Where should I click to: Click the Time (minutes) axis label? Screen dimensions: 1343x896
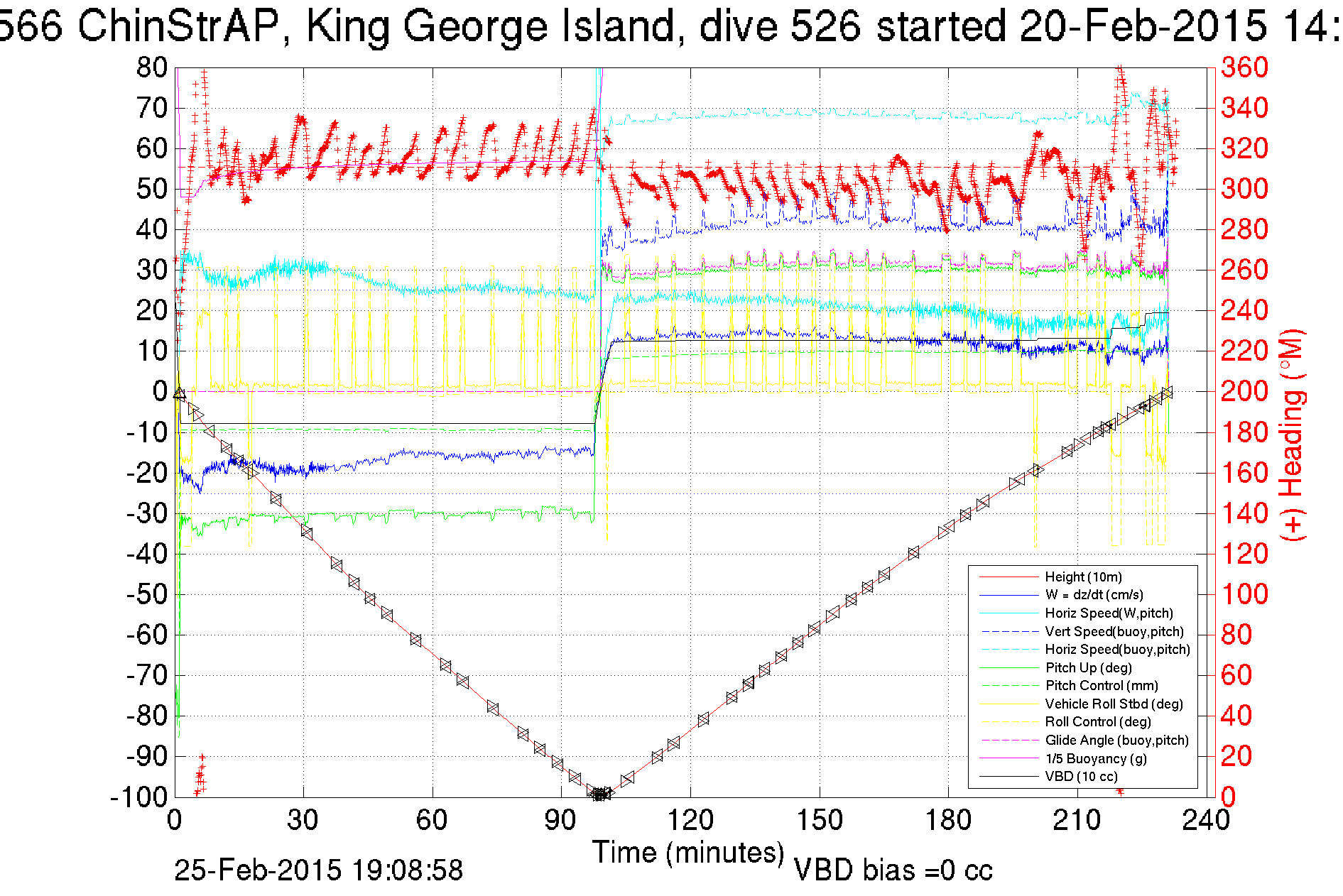[688, 852]
